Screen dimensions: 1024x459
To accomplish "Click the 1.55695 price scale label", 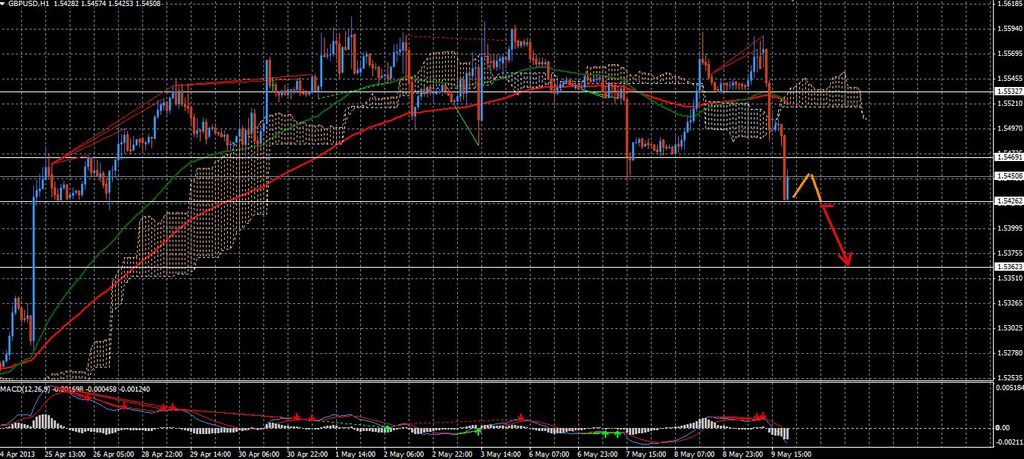I will pyautogui.click(x=1010, y=54).
